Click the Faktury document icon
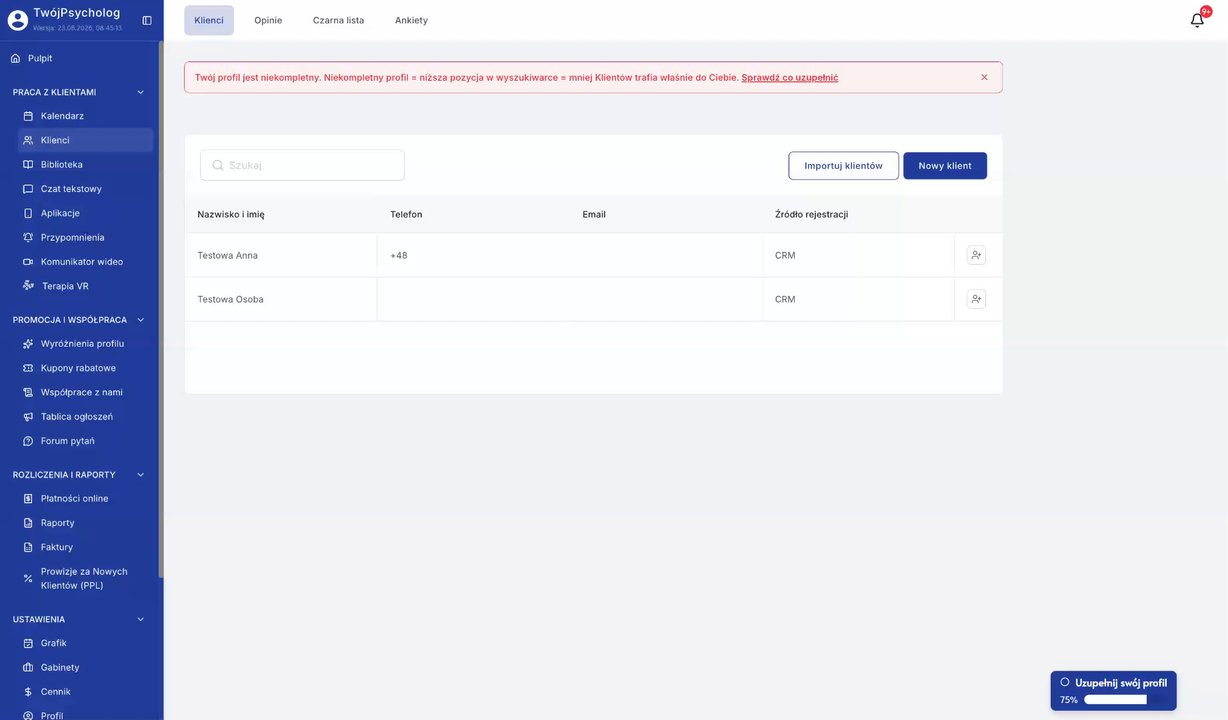This screenshot has height=720, width=1228. [x=28, y=547]
